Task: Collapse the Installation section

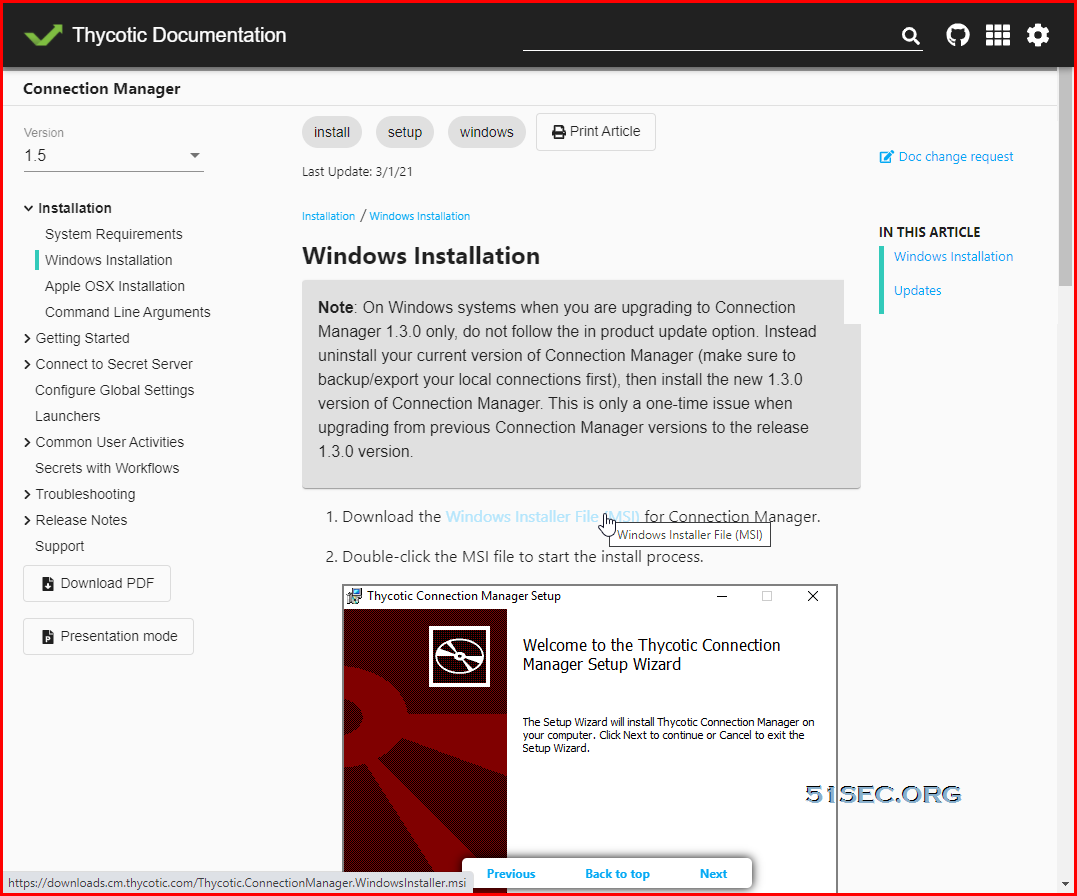Action: pos(28,208)
